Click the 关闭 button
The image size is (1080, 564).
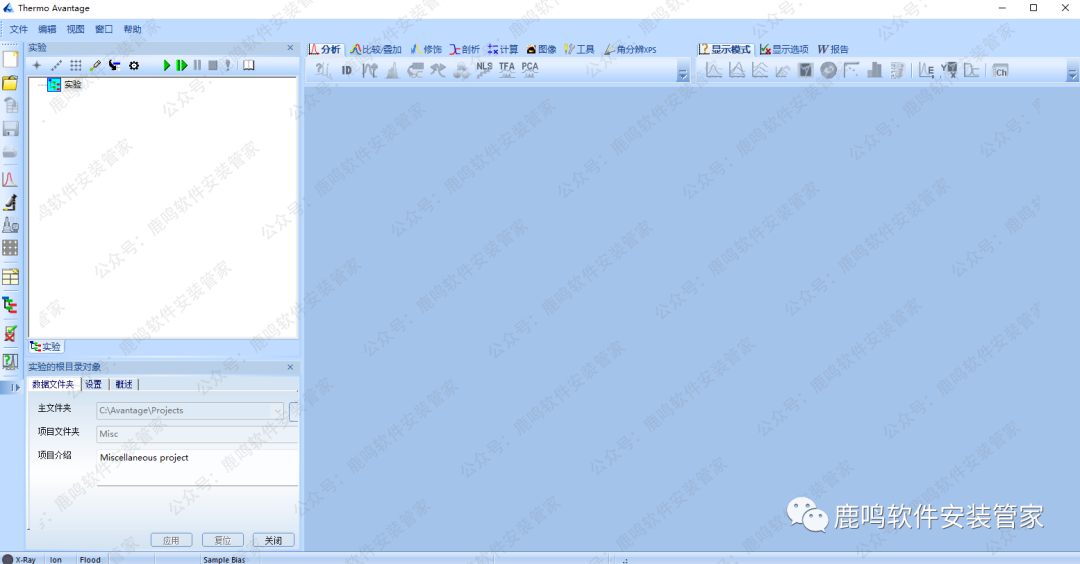coord(273,540)
